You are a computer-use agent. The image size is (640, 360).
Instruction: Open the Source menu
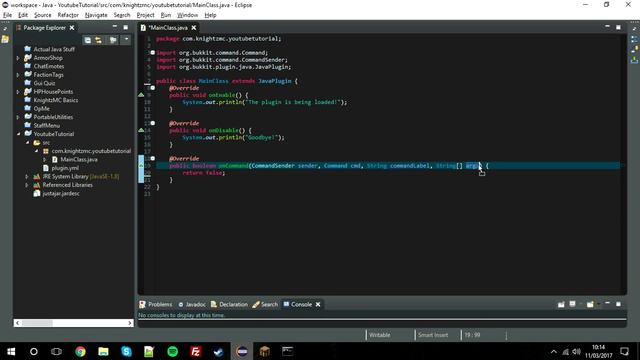(x=42, y=15)
